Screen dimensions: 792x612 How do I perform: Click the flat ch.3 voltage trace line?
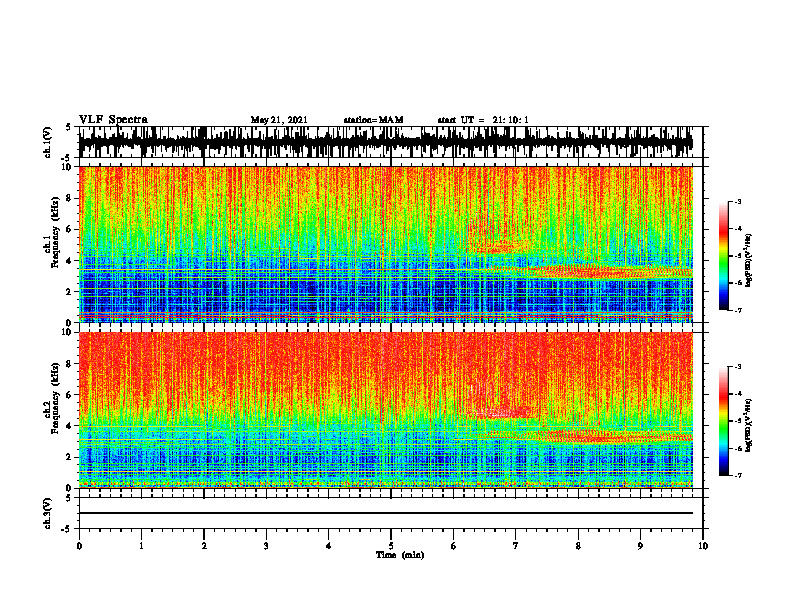click(385, 513)
